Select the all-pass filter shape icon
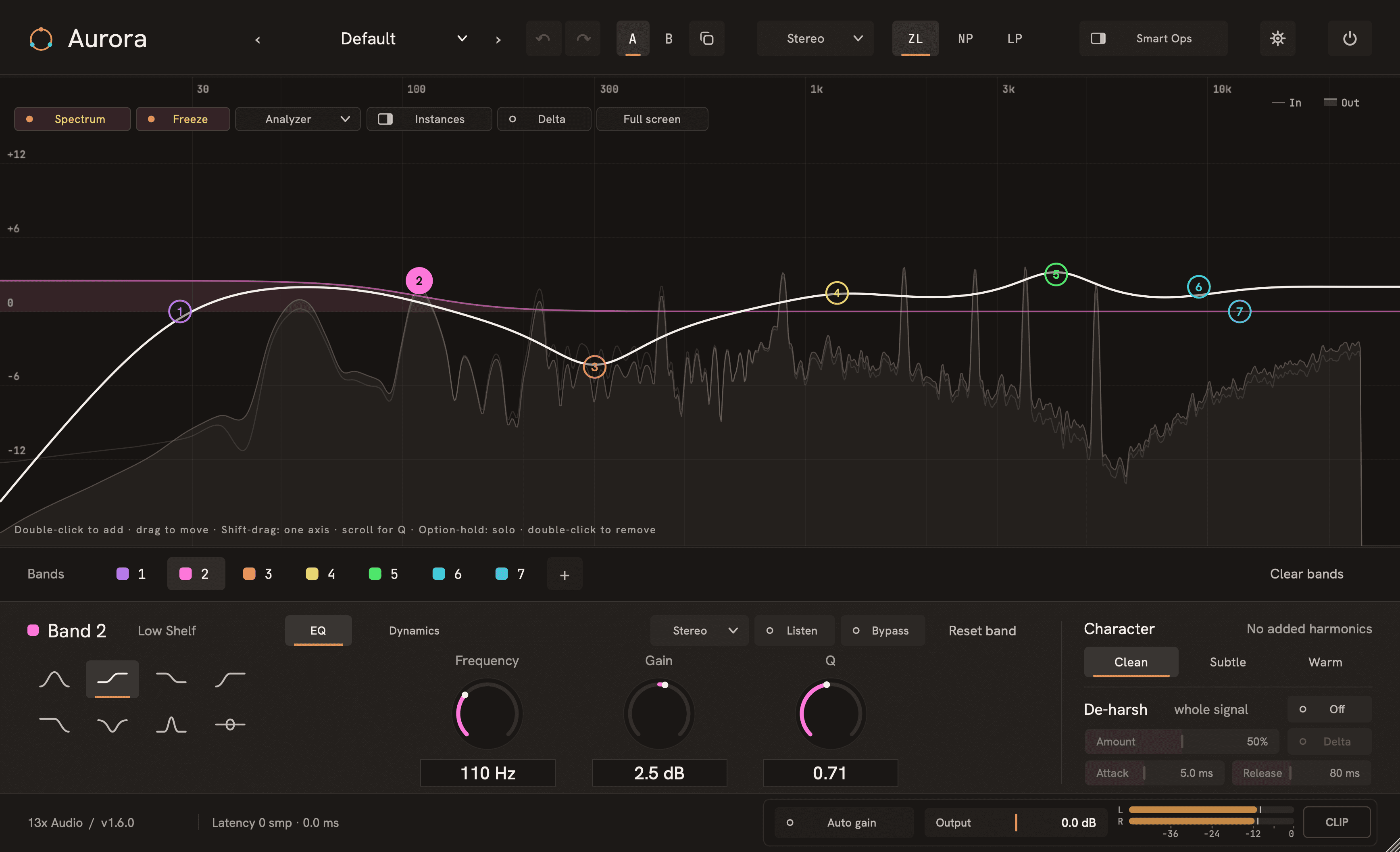1400x852 pixels. click(229, 725)
